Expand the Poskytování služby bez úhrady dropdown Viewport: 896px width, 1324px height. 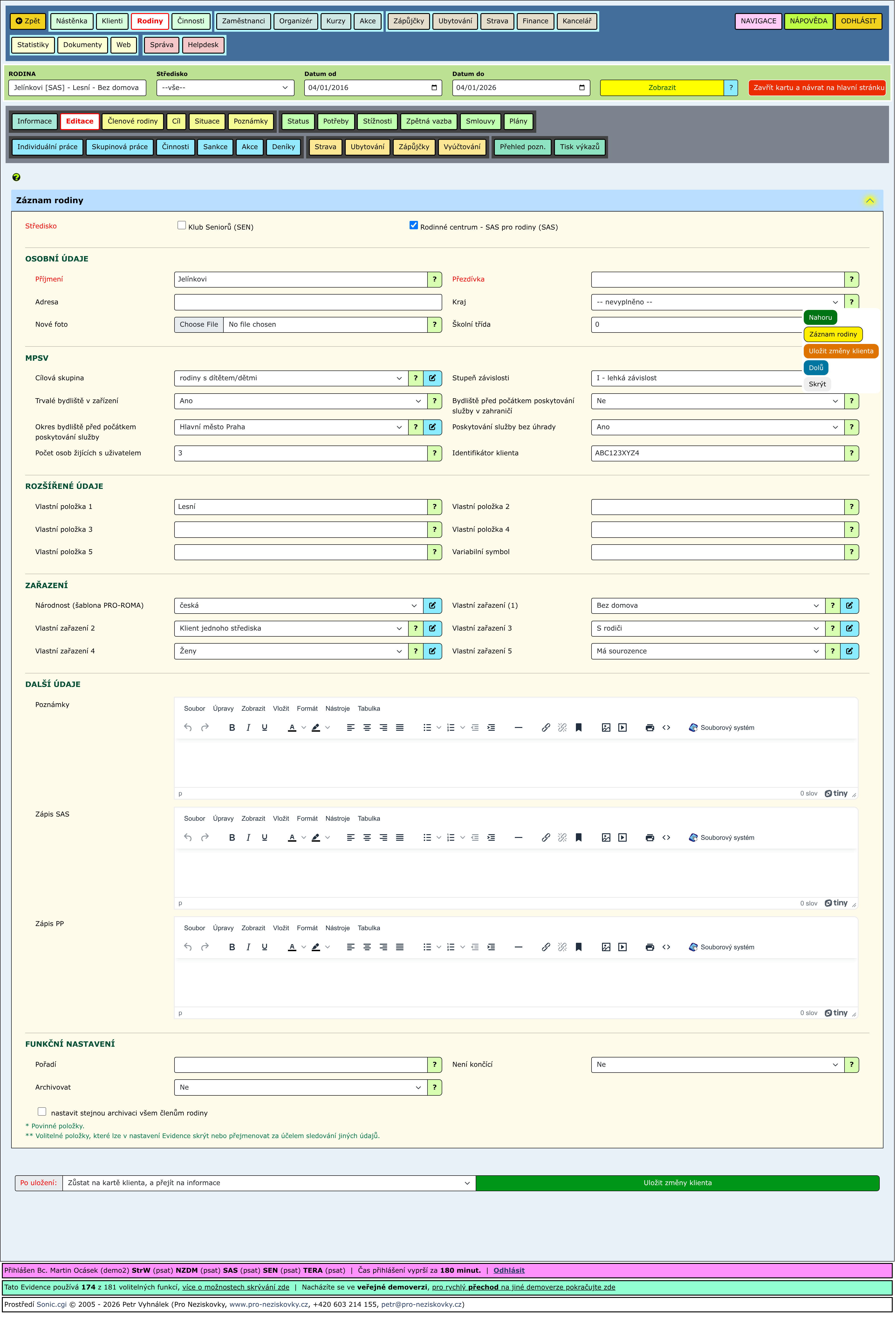pyautogui.click(x=718, y=427)
